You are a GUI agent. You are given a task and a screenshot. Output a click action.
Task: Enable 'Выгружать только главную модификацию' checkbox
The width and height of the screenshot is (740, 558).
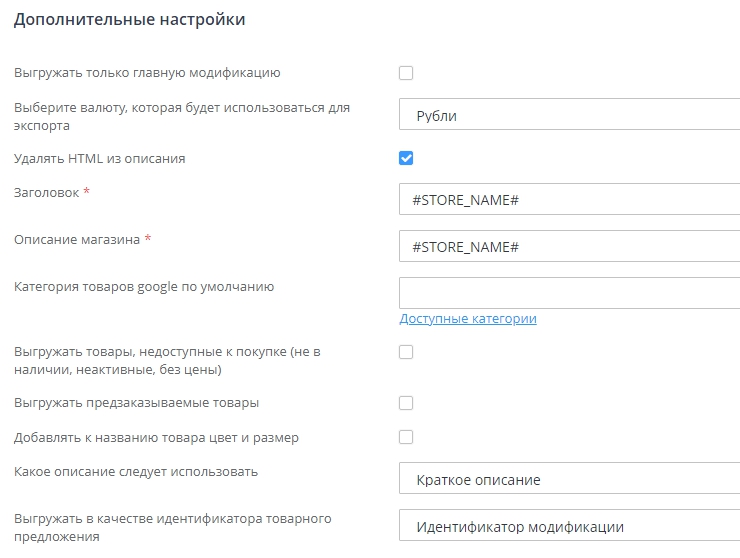click(x=406, y=73)
